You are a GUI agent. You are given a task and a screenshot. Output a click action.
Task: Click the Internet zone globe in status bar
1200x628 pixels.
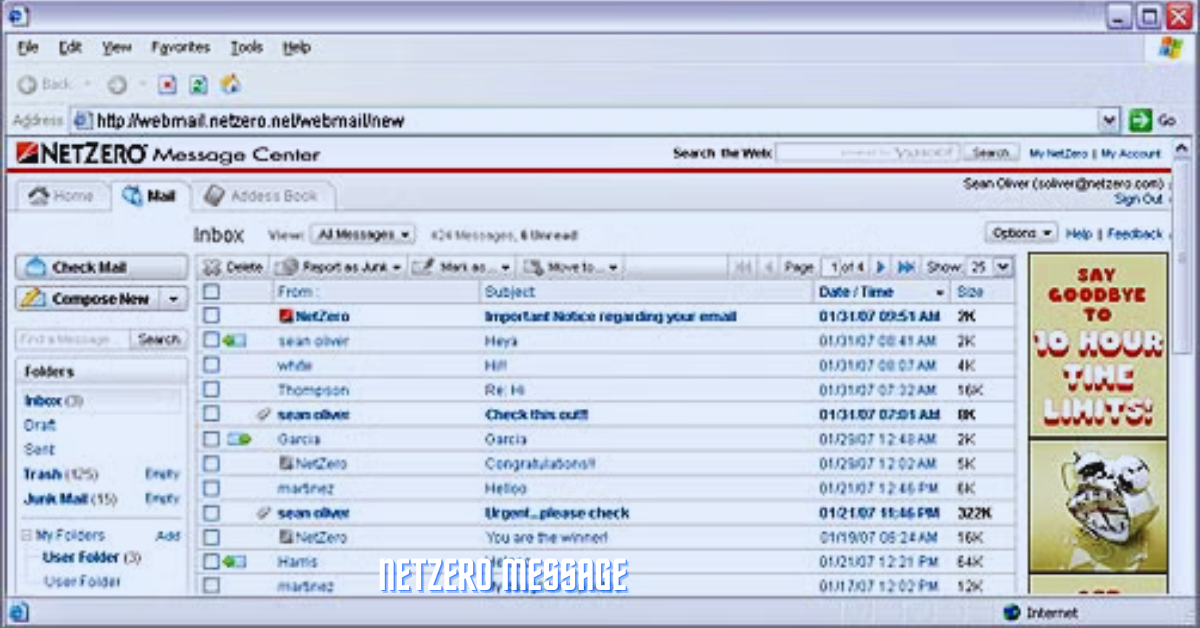(x=1011, y=612)
